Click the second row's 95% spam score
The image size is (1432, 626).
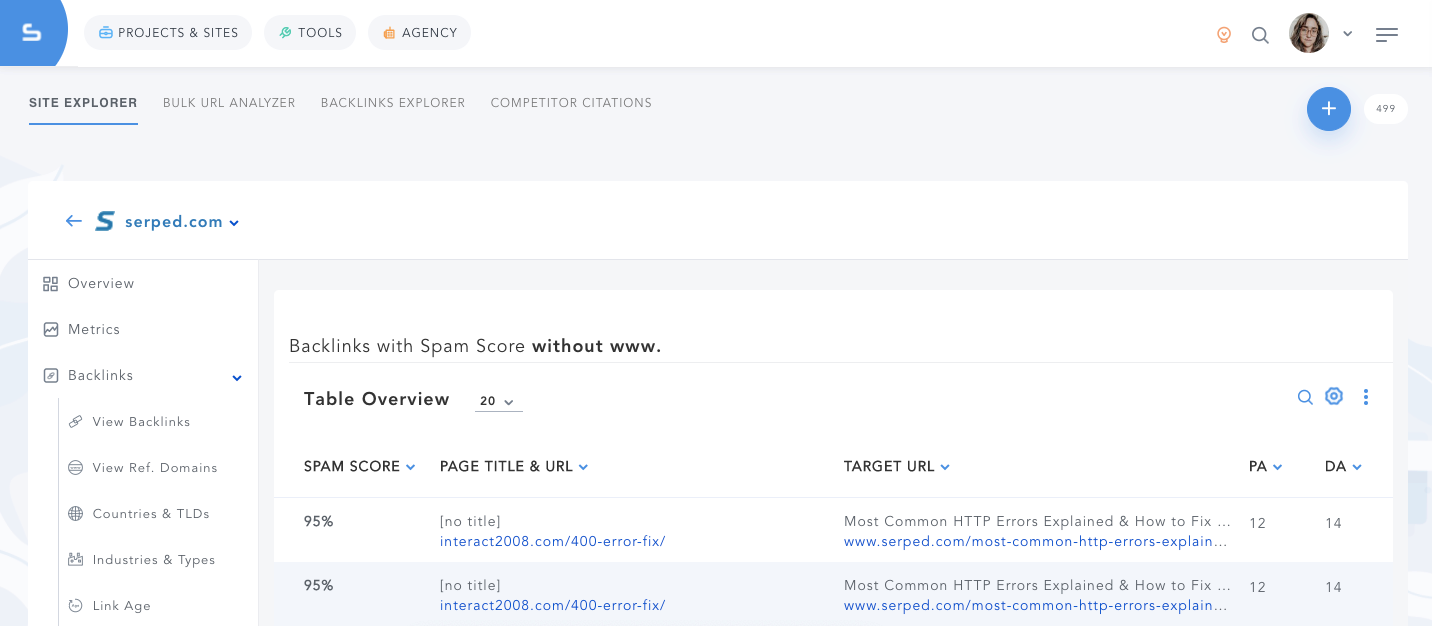click(x=319, y=585)
